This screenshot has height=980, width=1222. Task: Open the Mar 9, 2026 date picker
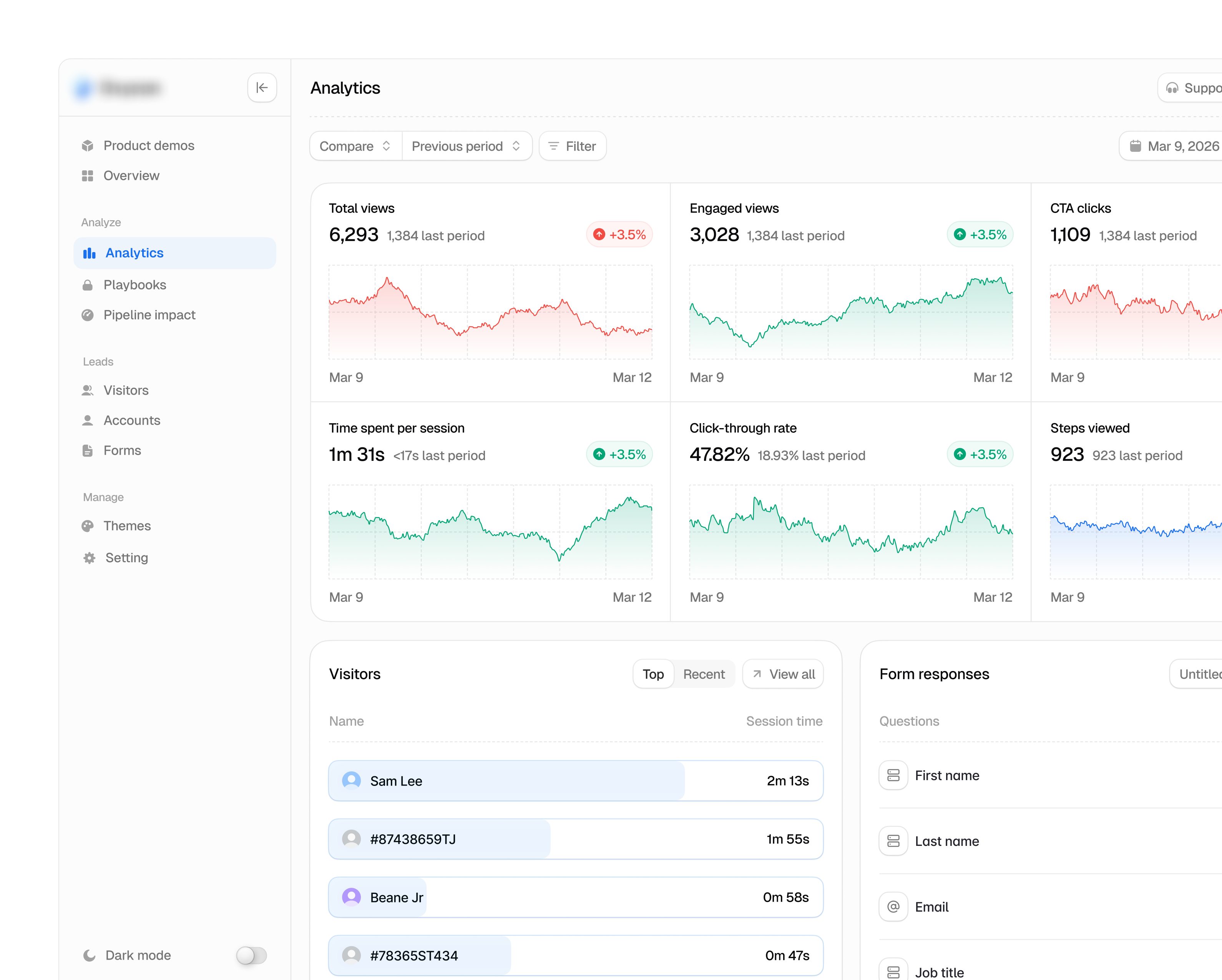coord(1173,146)
